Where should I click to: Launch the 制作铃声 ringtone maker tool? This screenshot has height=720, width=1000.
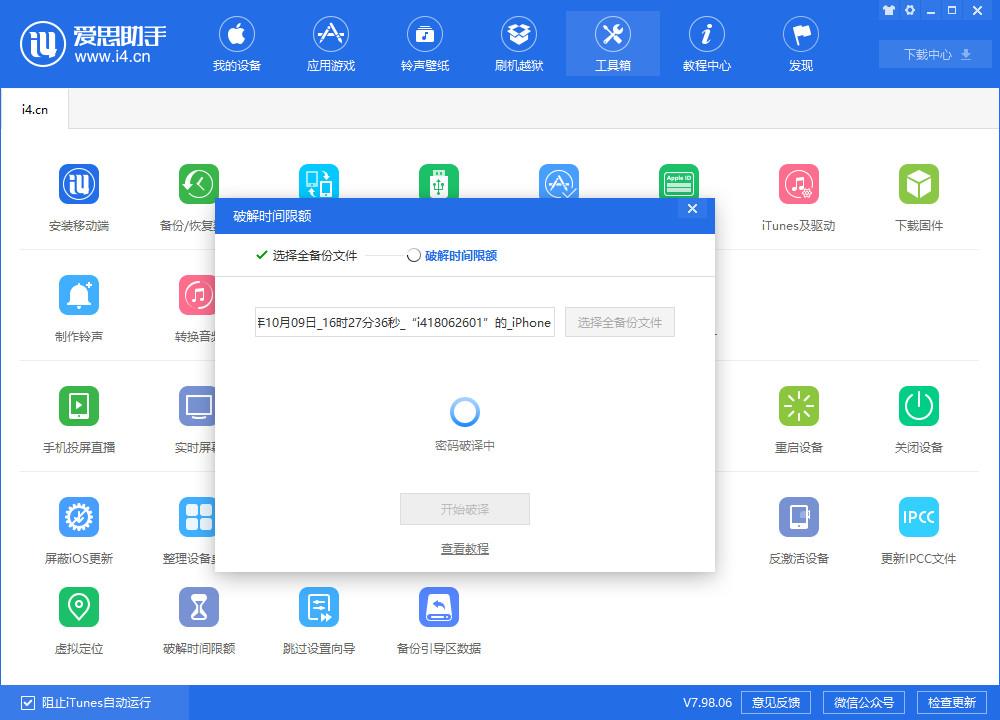[x=79, y=307]
